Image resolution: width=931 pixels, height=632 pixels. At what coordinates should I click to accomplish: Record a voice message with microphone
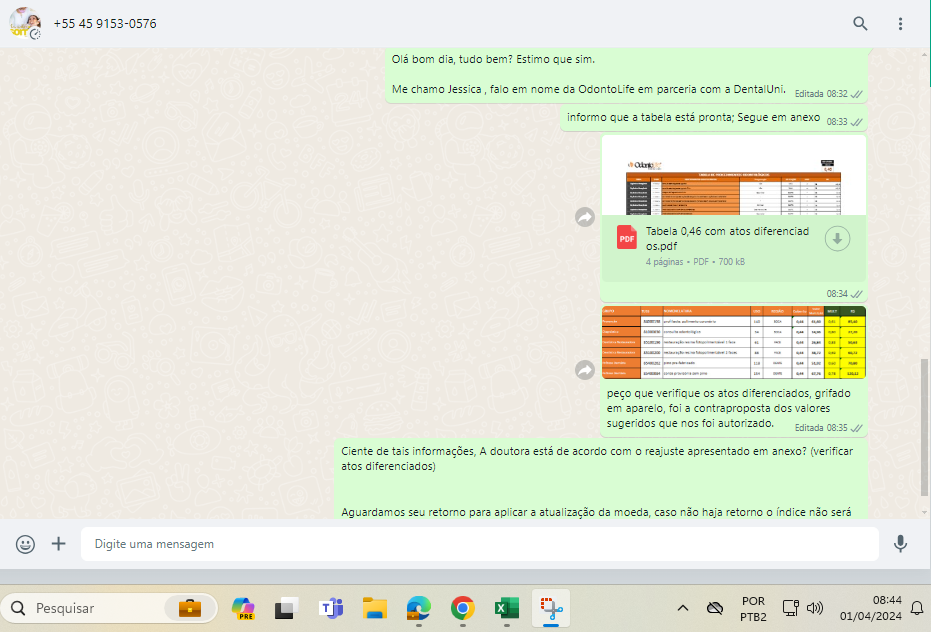(x=900, y=544)
